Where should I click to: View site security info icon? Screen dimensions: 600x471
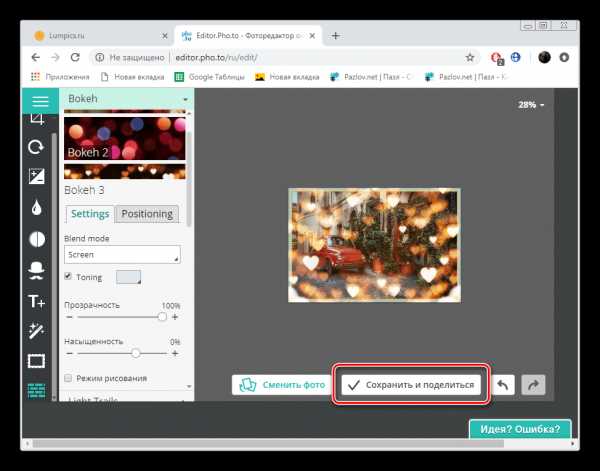[99, 58]
